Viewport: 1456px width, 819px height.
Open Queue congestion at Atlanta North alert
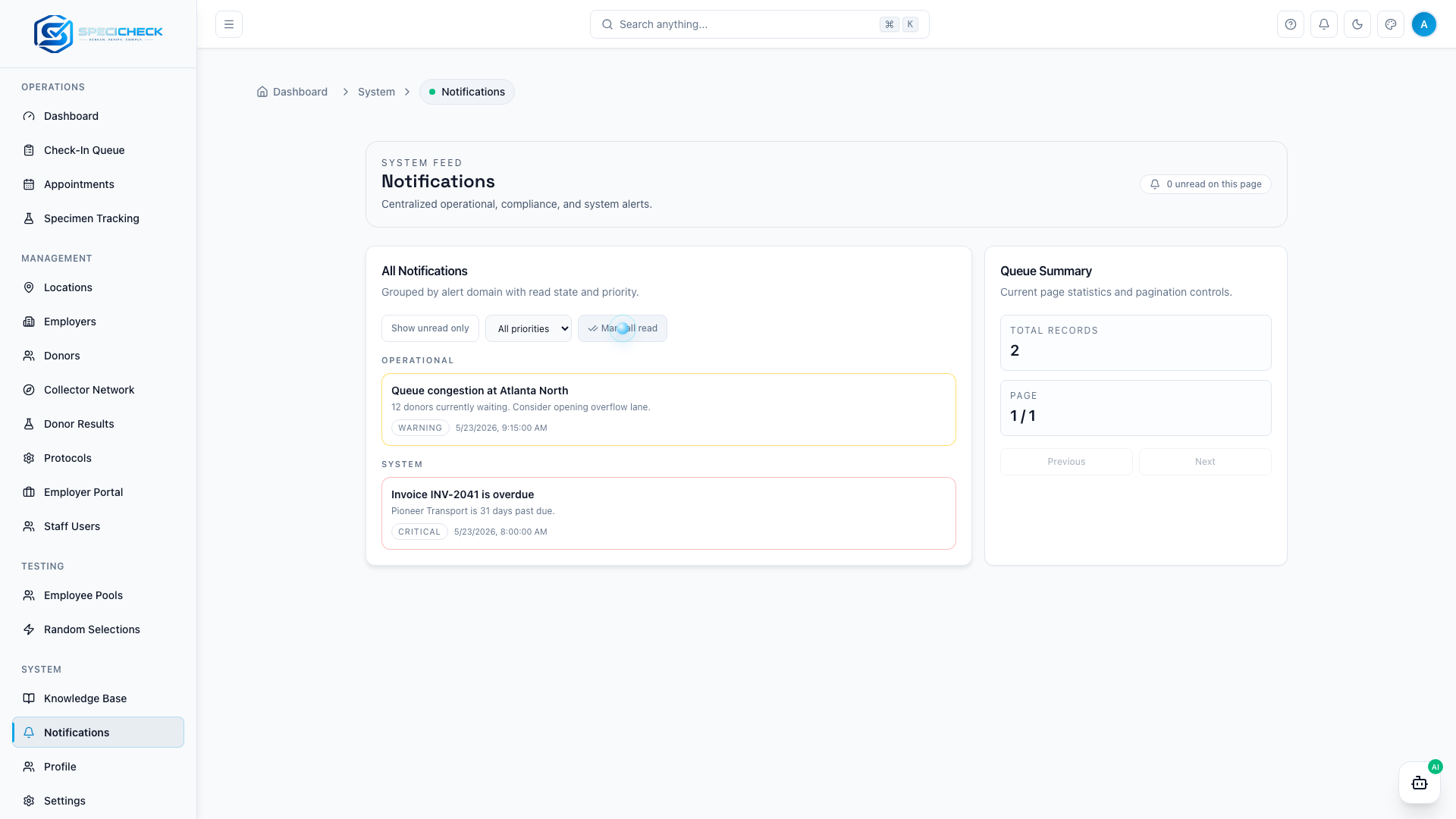tap(669, 409)
